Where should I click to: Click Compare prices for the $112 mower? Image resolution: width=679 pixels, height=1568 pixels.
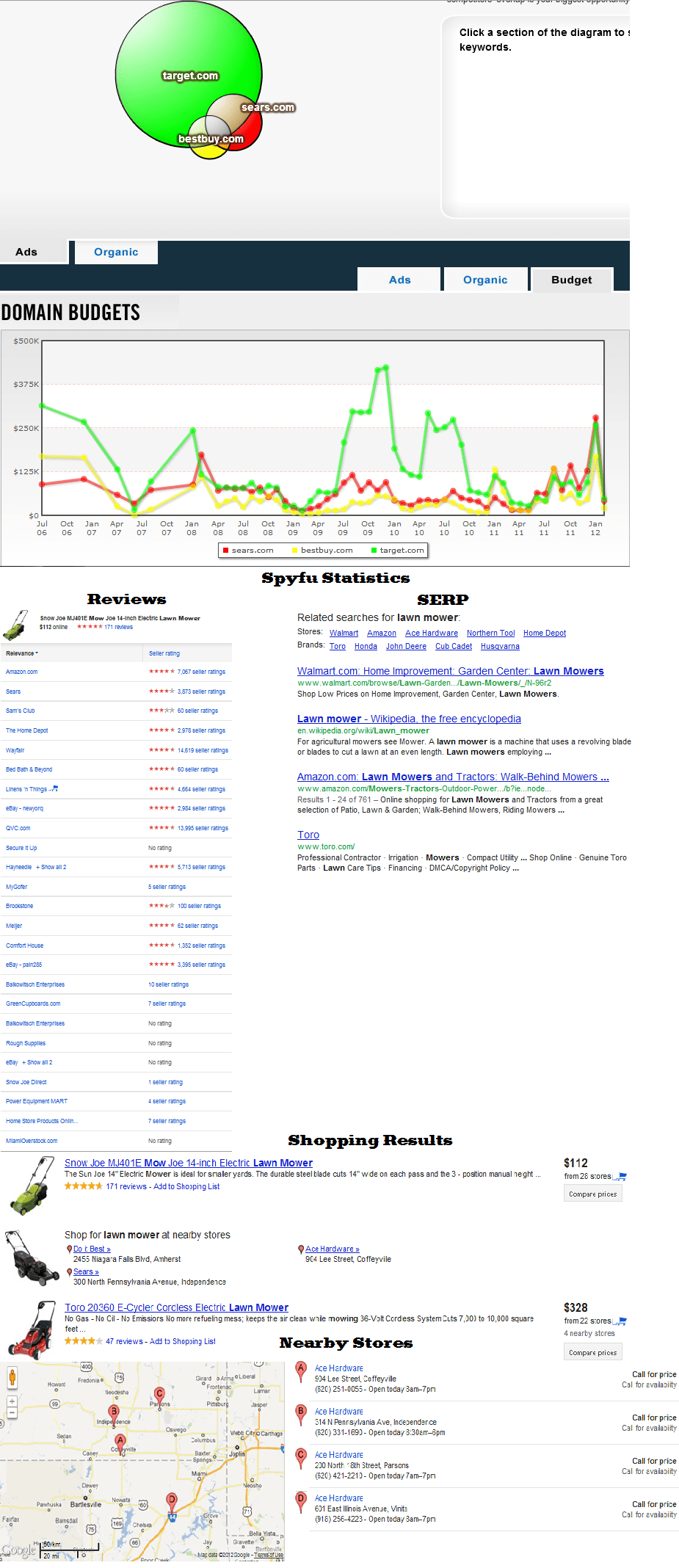pyautogui.click(x=592, y=1194)
